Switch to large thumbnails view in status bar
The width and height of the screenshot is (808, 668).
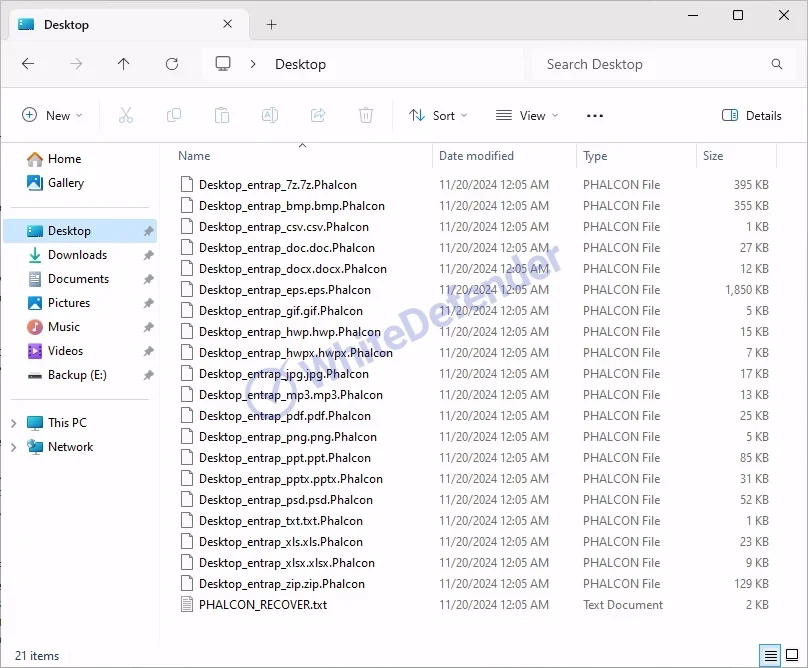793,656
